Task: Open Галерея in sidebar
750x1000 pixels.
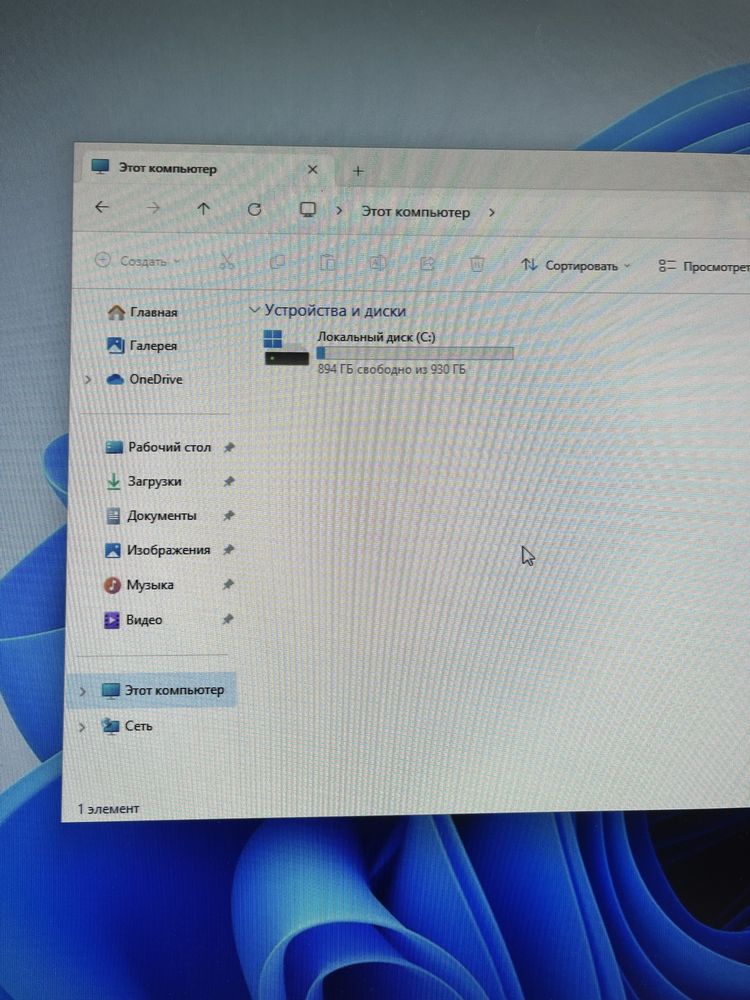Action: coord(142,346)
